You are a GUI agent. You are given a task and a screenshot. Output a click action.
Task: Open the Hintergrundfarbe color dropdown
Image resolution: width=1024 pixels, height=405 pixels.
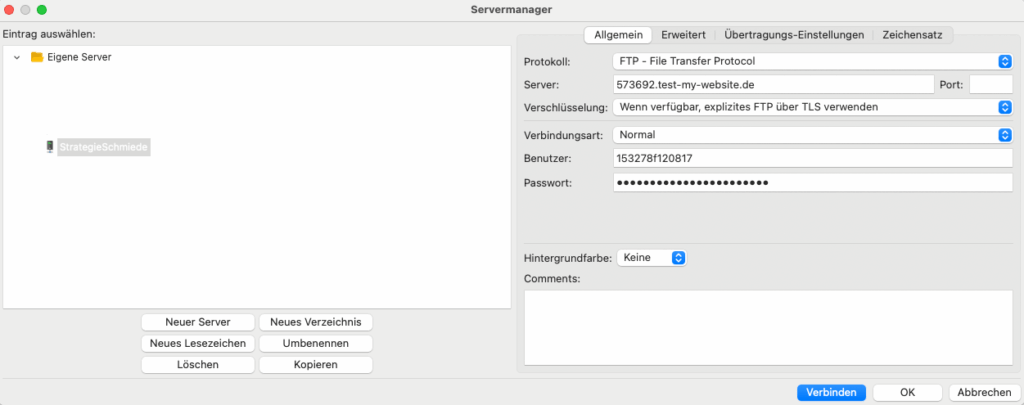click(x=651, y=257)
